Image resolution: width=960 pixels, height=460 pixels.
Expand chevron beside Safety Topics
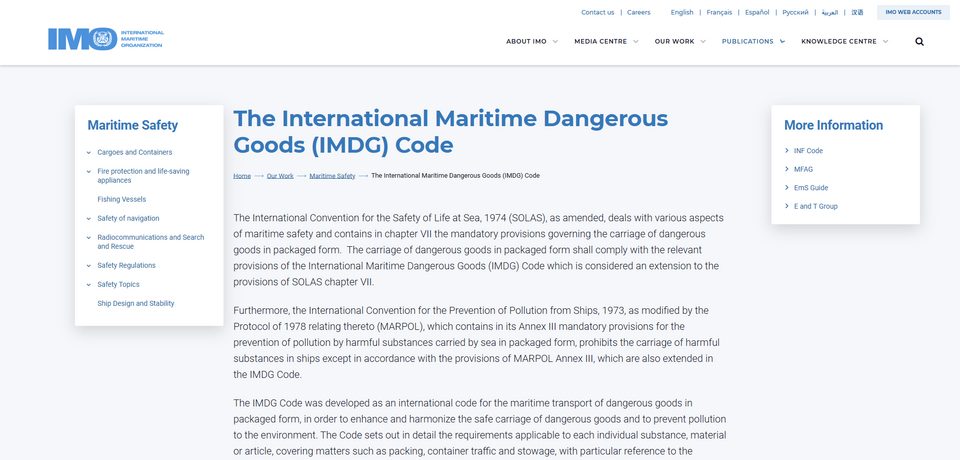coord(89,285)
